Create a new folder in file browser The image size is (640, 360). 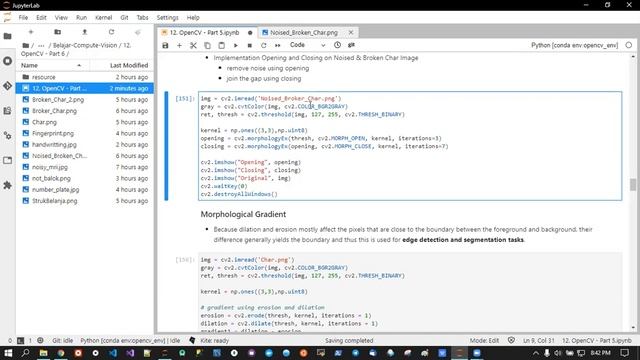(x=58, y=32)
